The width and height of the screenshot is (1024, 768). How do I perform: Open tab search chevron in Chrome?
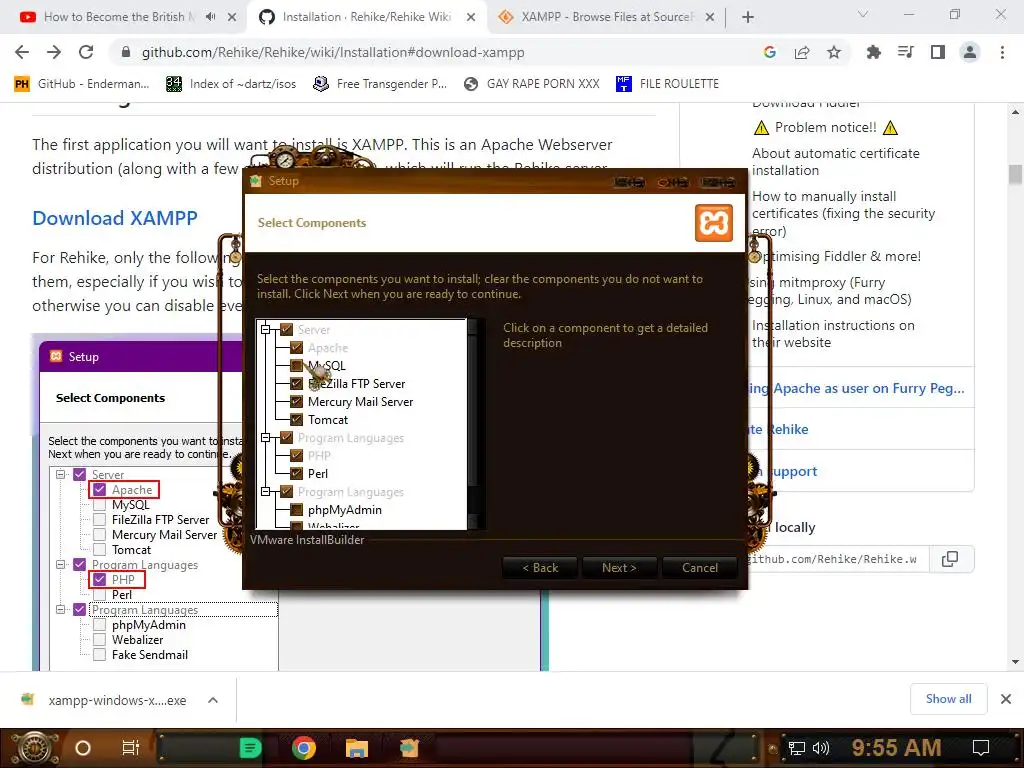(863, 14)
